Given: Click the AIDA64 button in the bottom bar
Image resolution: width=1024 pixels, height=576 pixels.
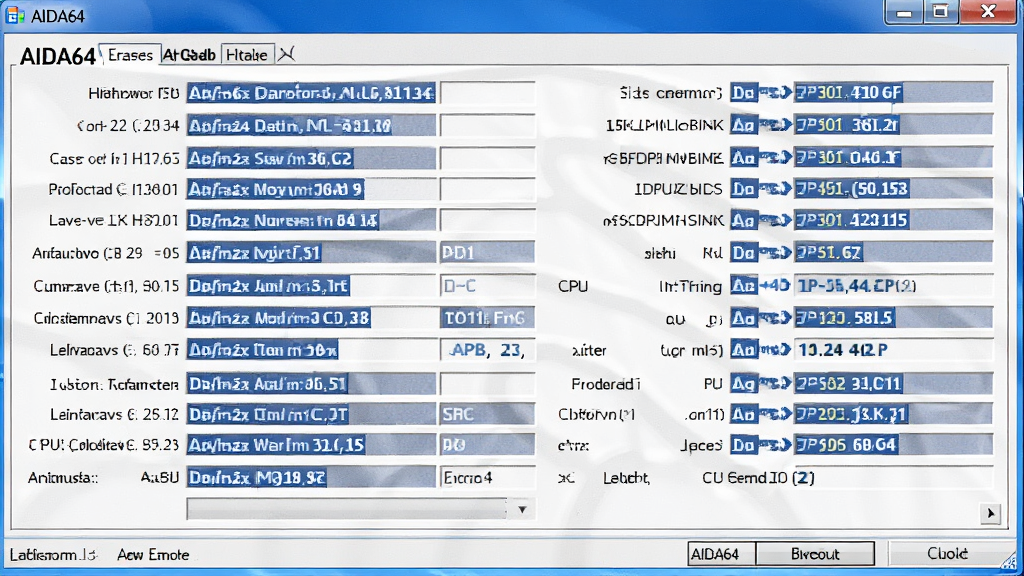Looking at the screenshot, I should tap(721, 554).
